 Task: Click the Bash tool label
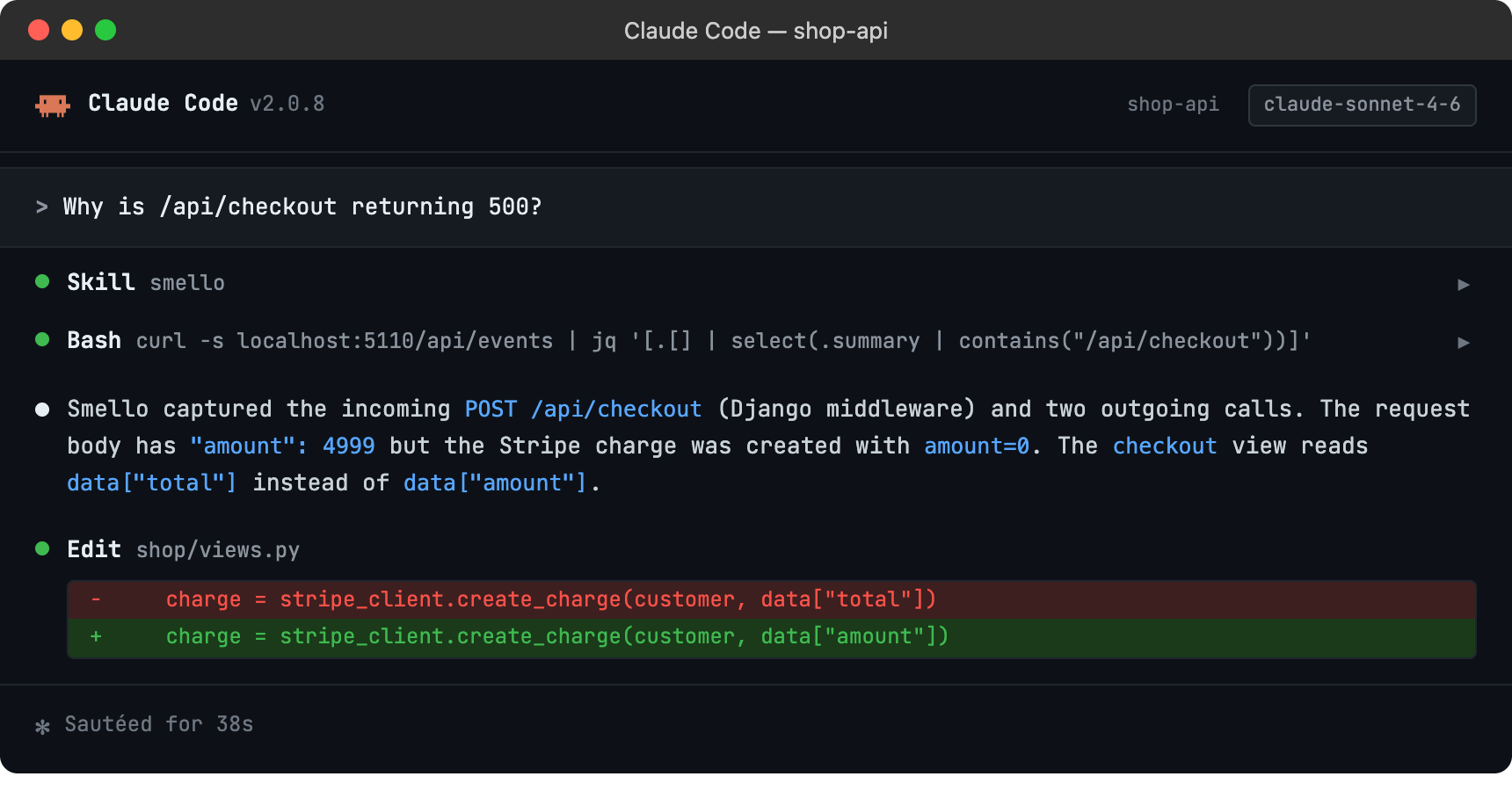click(94, 340)
